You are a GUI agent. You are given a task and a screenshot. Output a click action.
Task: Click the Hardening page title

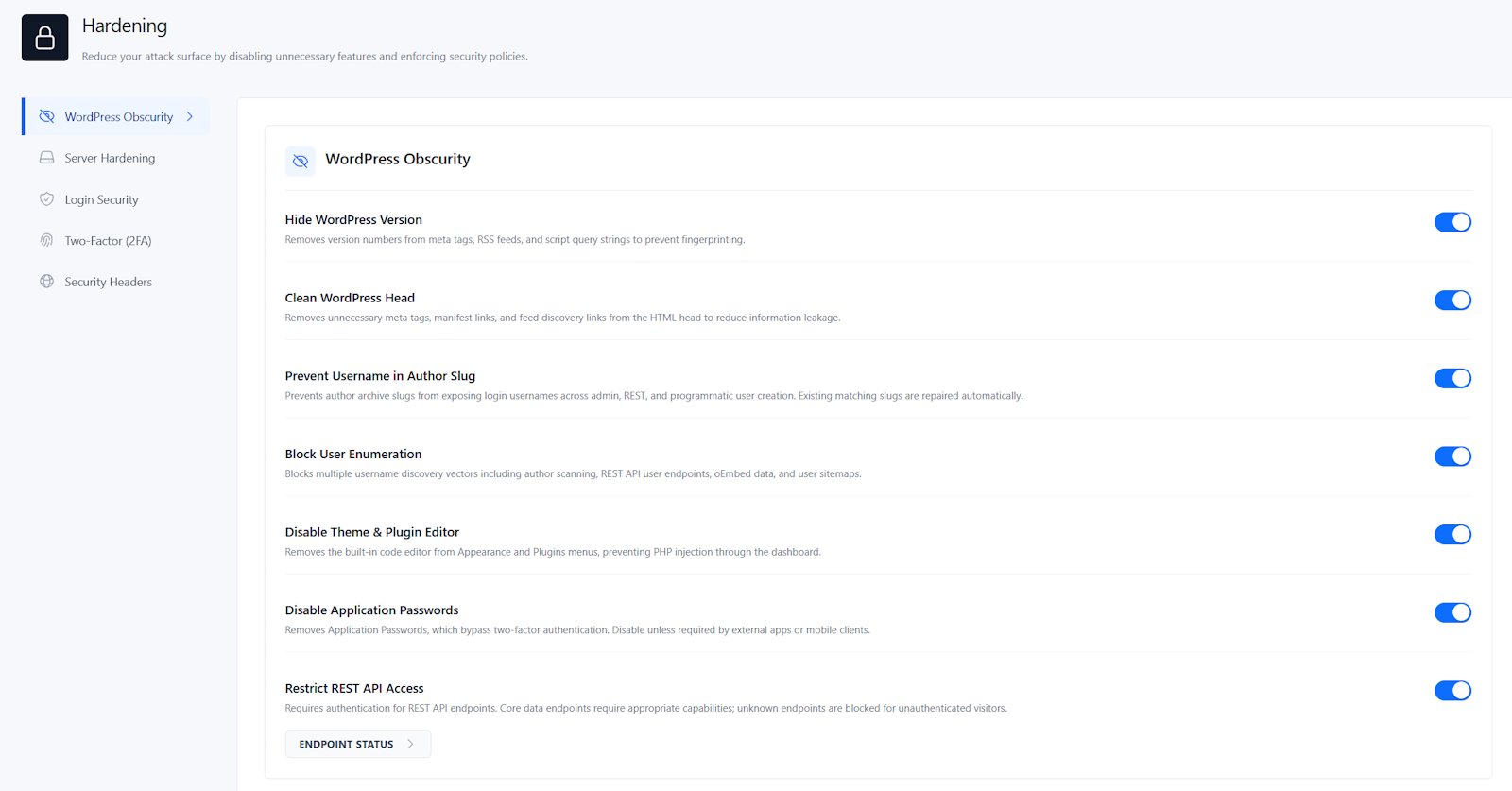click(125, 26)
